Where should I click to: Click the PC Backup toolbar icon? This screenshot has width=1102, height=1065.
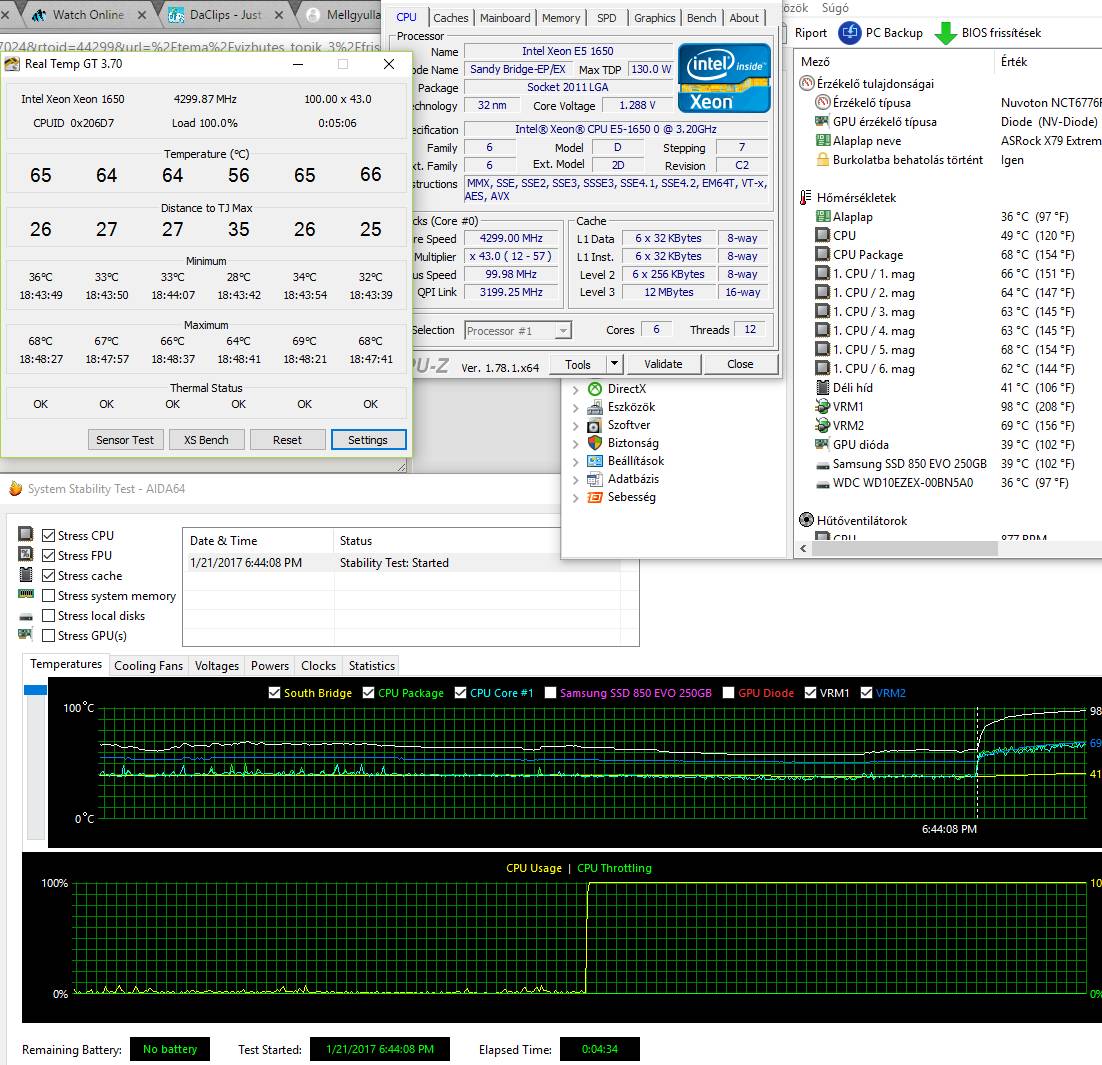click(x=850, y=32)
